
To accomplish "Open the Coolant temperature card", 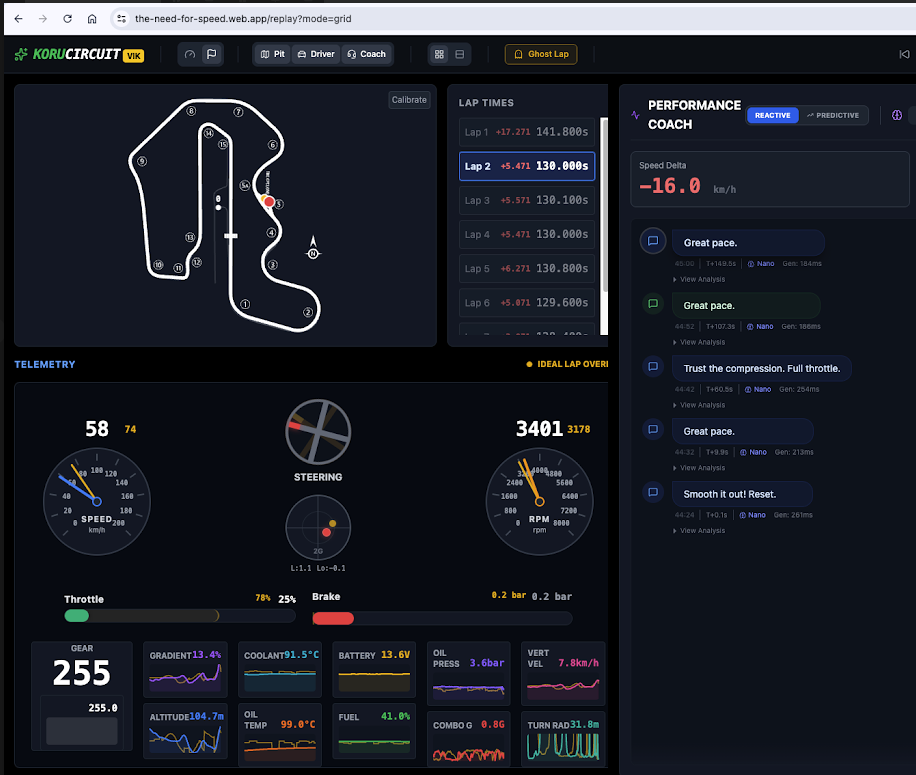I will pos(280,669).
